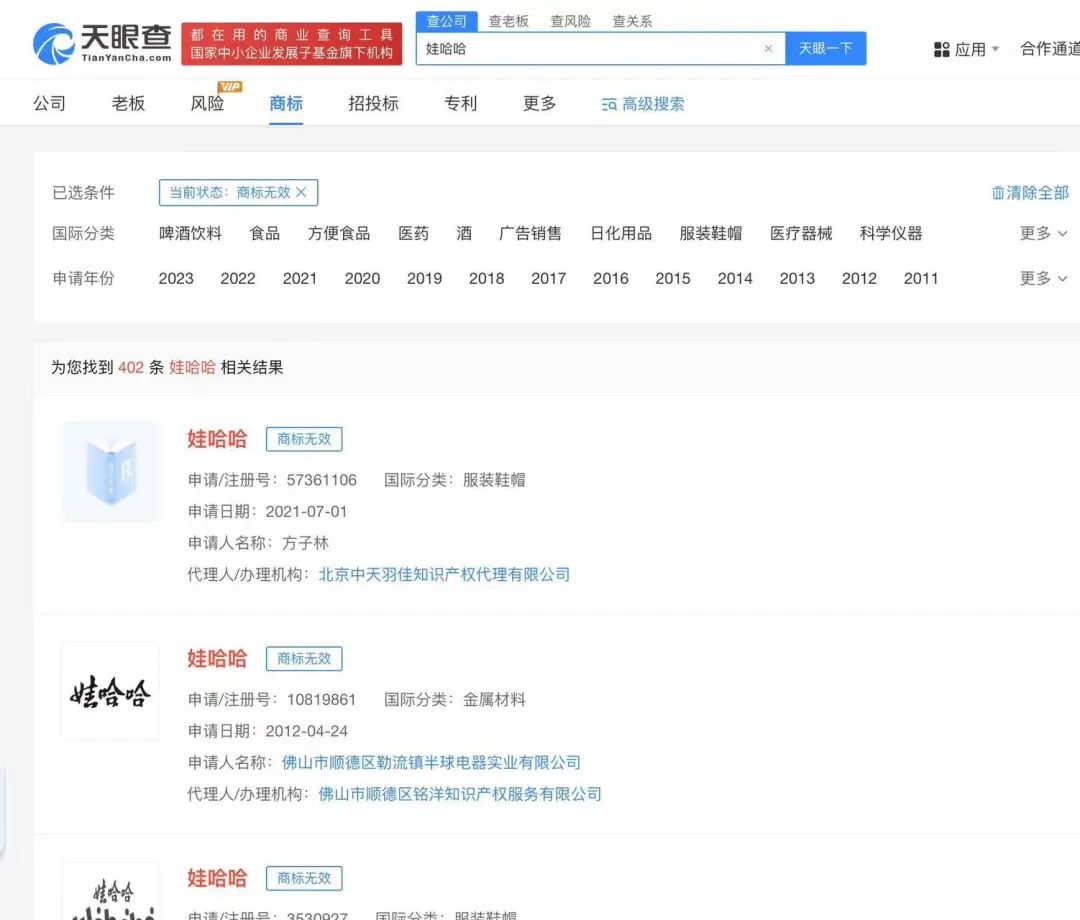1080x920 pixels.
Task: Select application date 2021-07-01
Action: 307,512
